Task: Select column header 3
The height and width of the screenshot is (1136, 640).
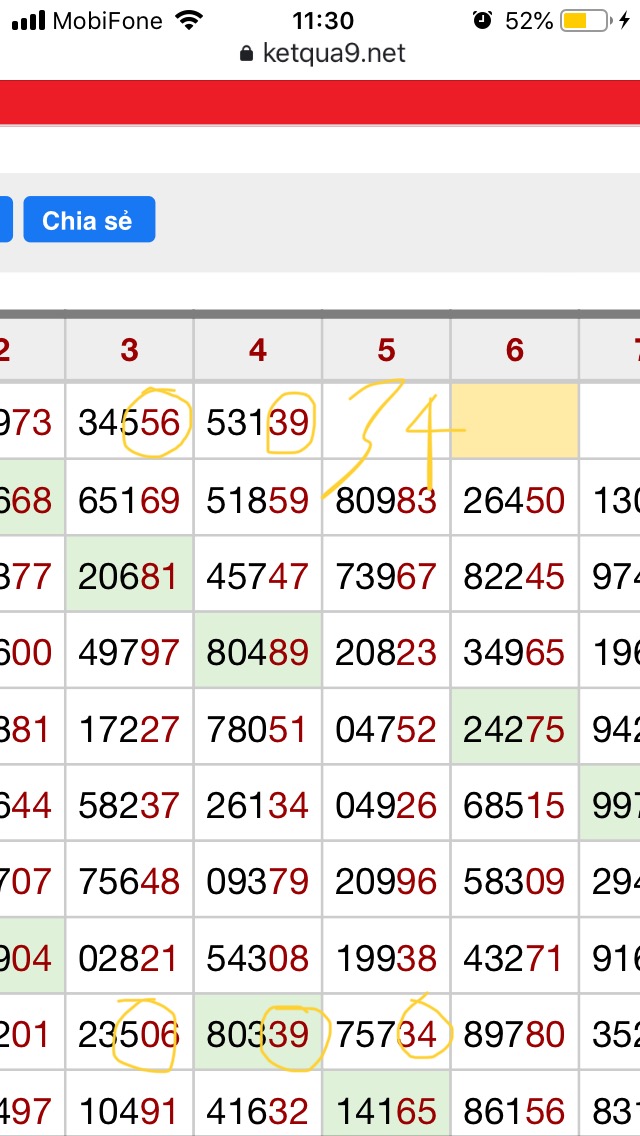Action: (129, 349)
